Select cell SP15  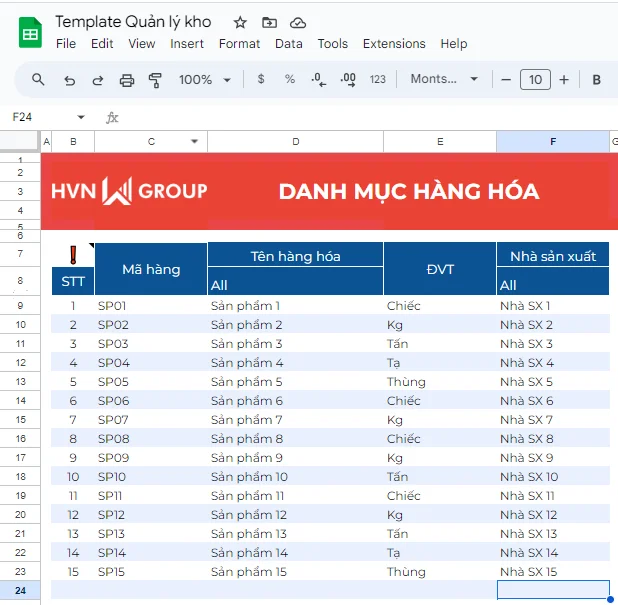pyautogui.click(x=151, y=572)
